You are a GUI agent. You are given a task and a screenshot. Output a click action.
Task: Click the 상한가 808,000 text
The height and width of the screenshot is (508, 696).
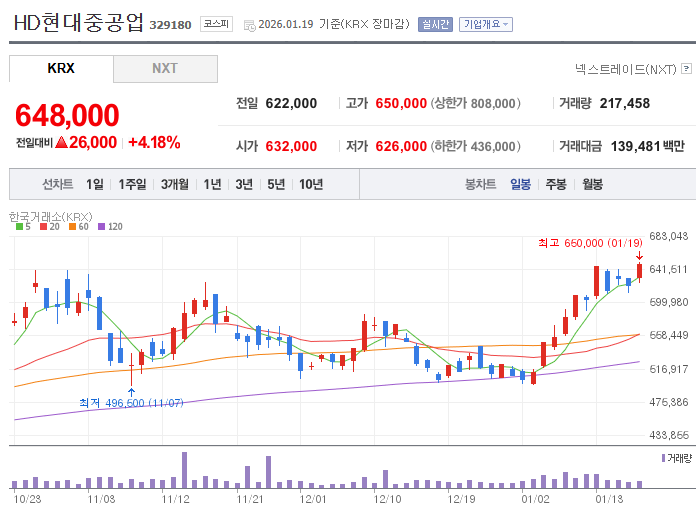click(475, 103)
